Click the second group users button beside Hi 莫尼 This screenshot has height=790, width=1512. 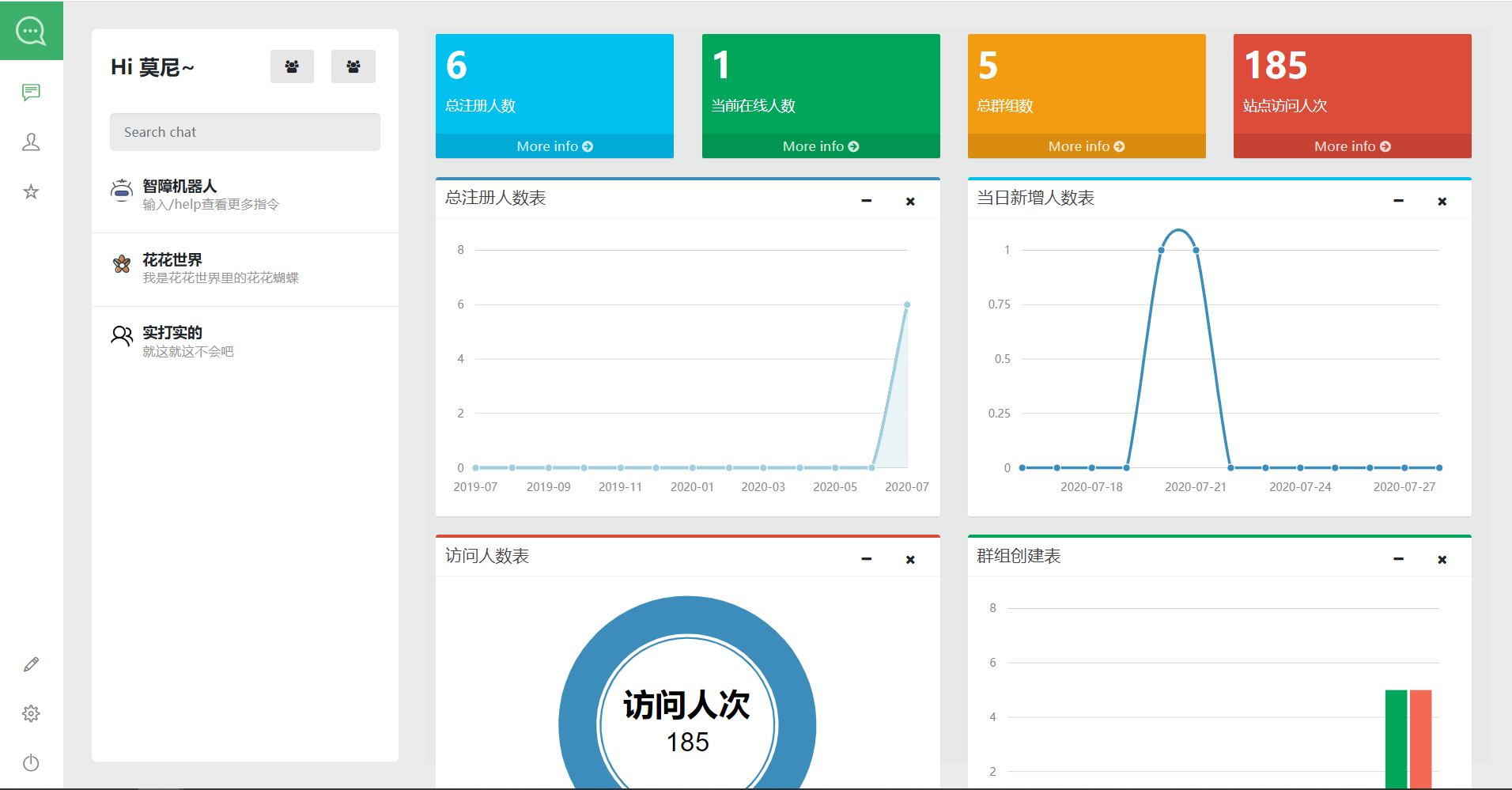(x=353, y=66)
